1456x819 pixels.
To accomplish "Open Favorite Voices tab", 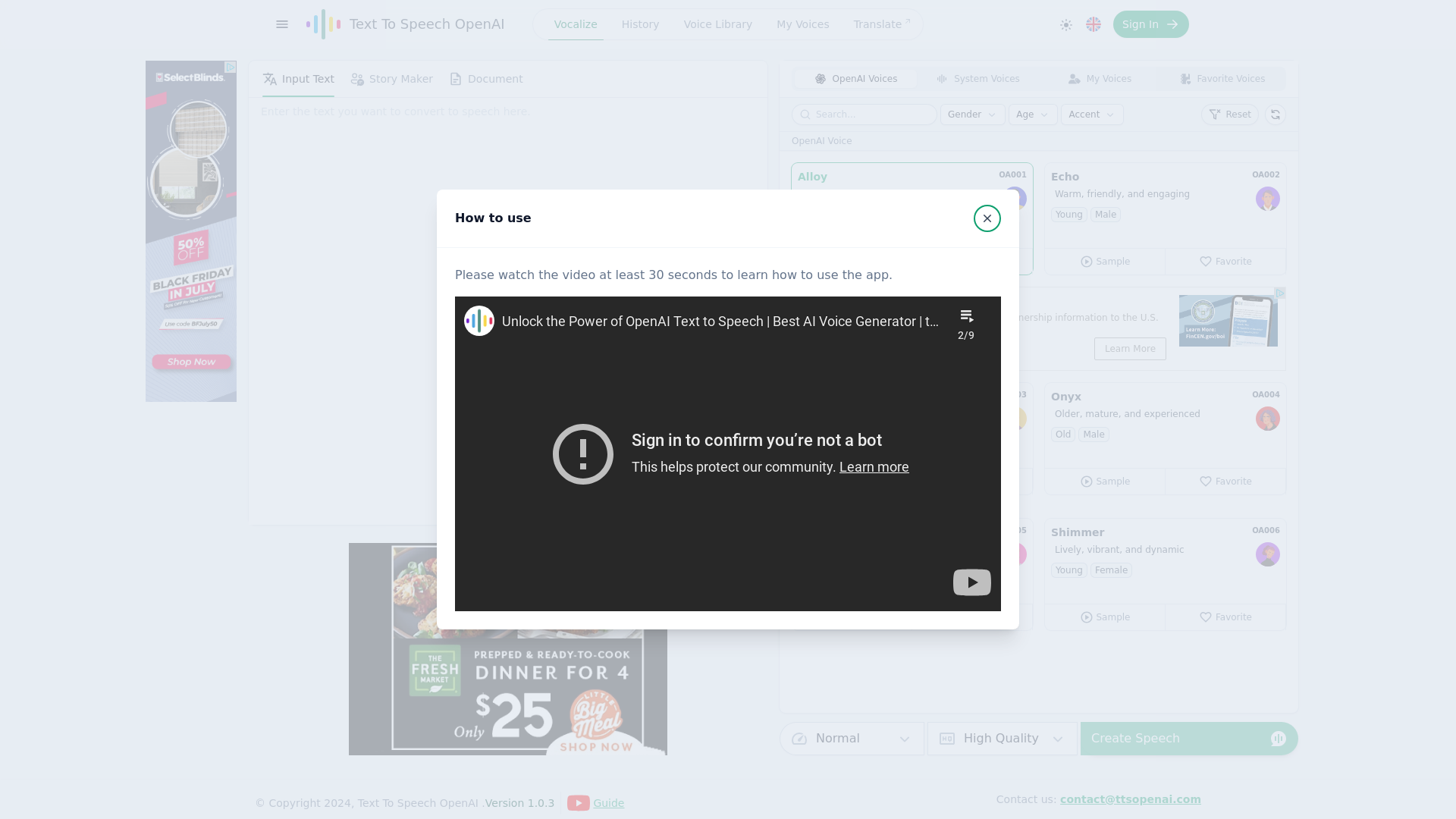I will (1222, 79).
